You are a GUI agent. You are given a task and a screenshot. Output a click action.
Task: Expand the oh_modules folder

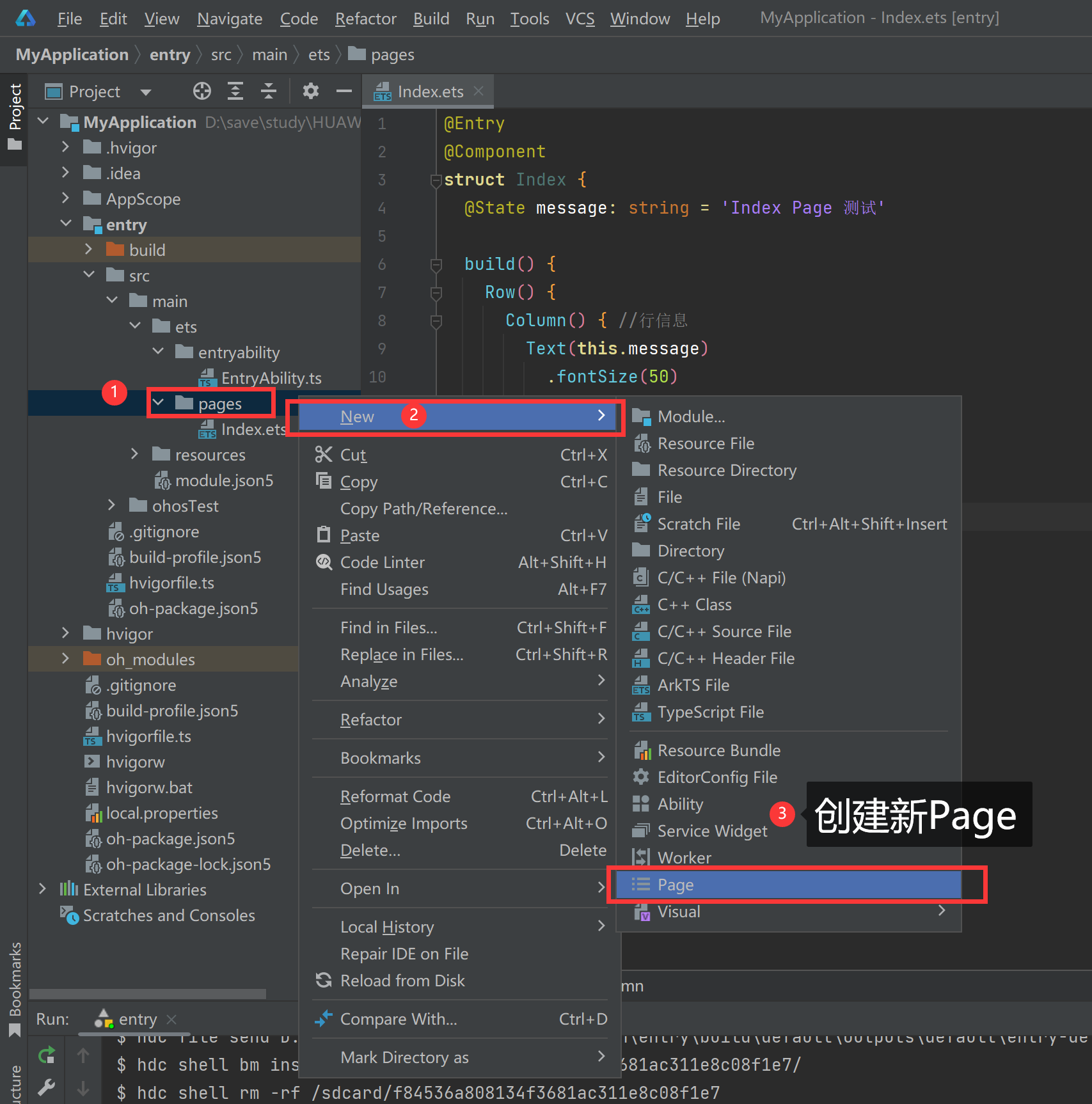65,658
